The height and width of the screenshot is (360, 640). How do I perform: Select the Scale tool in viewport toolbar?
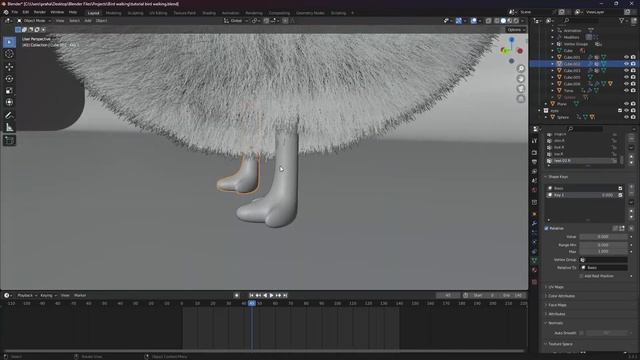click(9, 91)
